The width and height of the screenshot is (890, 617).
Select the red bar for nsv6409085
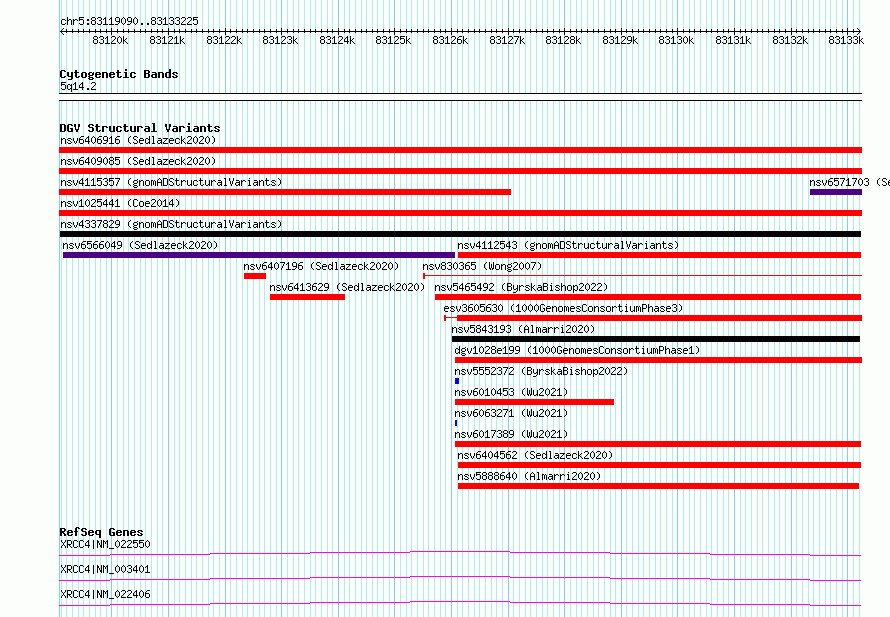(x=460, y=171)
